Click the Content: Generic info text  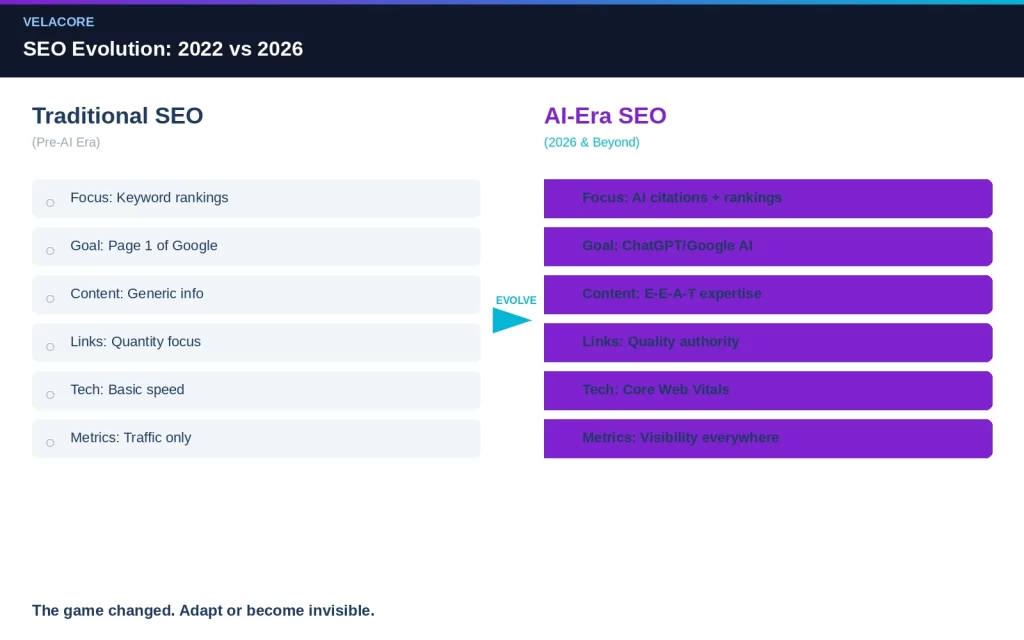tap(137, 293)
